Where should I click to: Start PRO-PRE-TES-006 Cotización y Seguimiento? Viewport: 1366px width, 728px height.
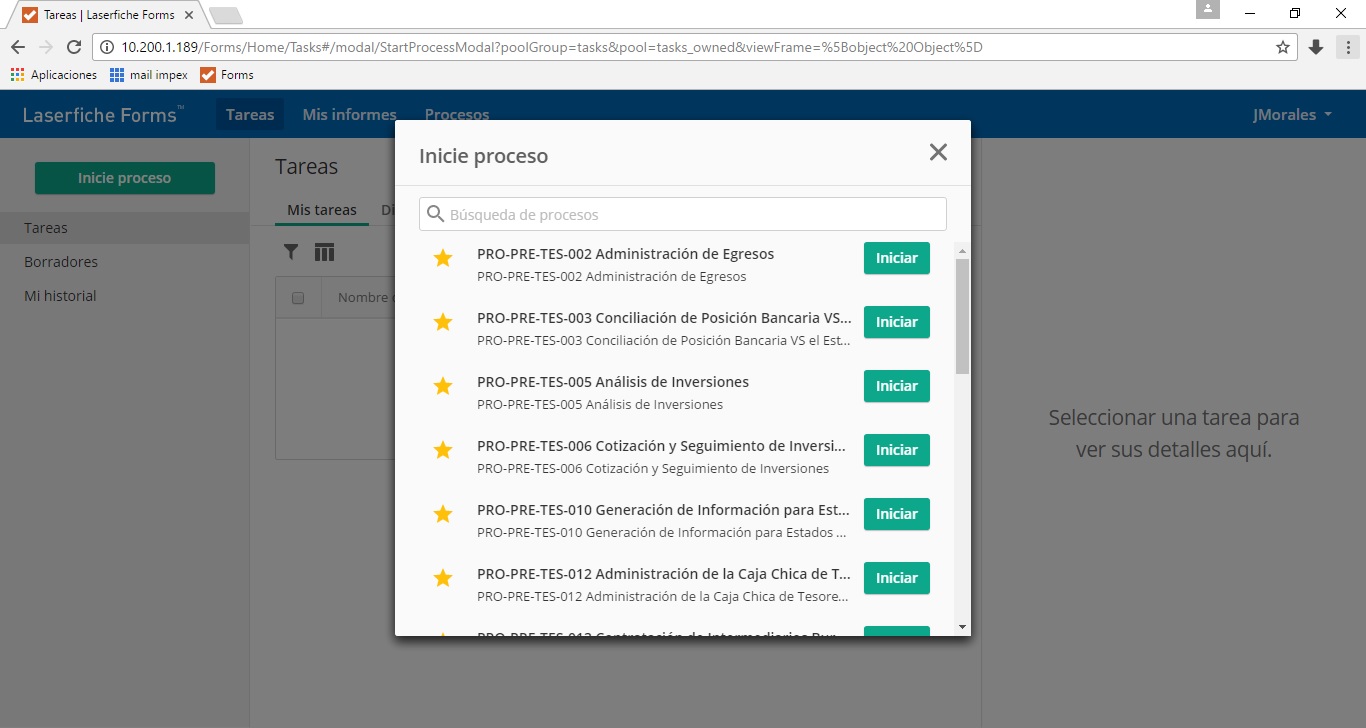pos(897,450)
